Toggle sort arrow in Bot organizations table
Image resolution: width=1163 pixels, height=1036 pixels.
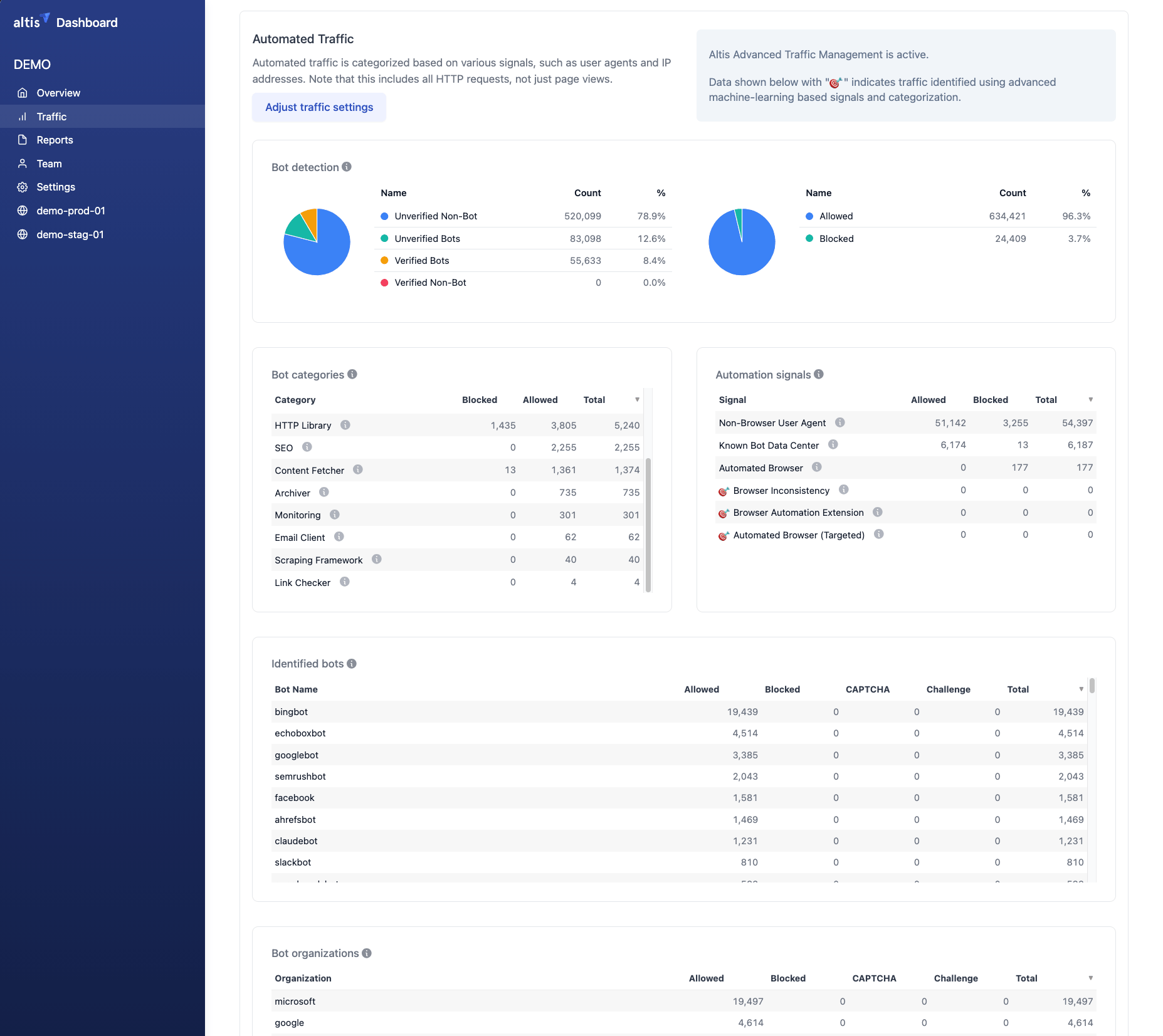(x=1091, y=978)
